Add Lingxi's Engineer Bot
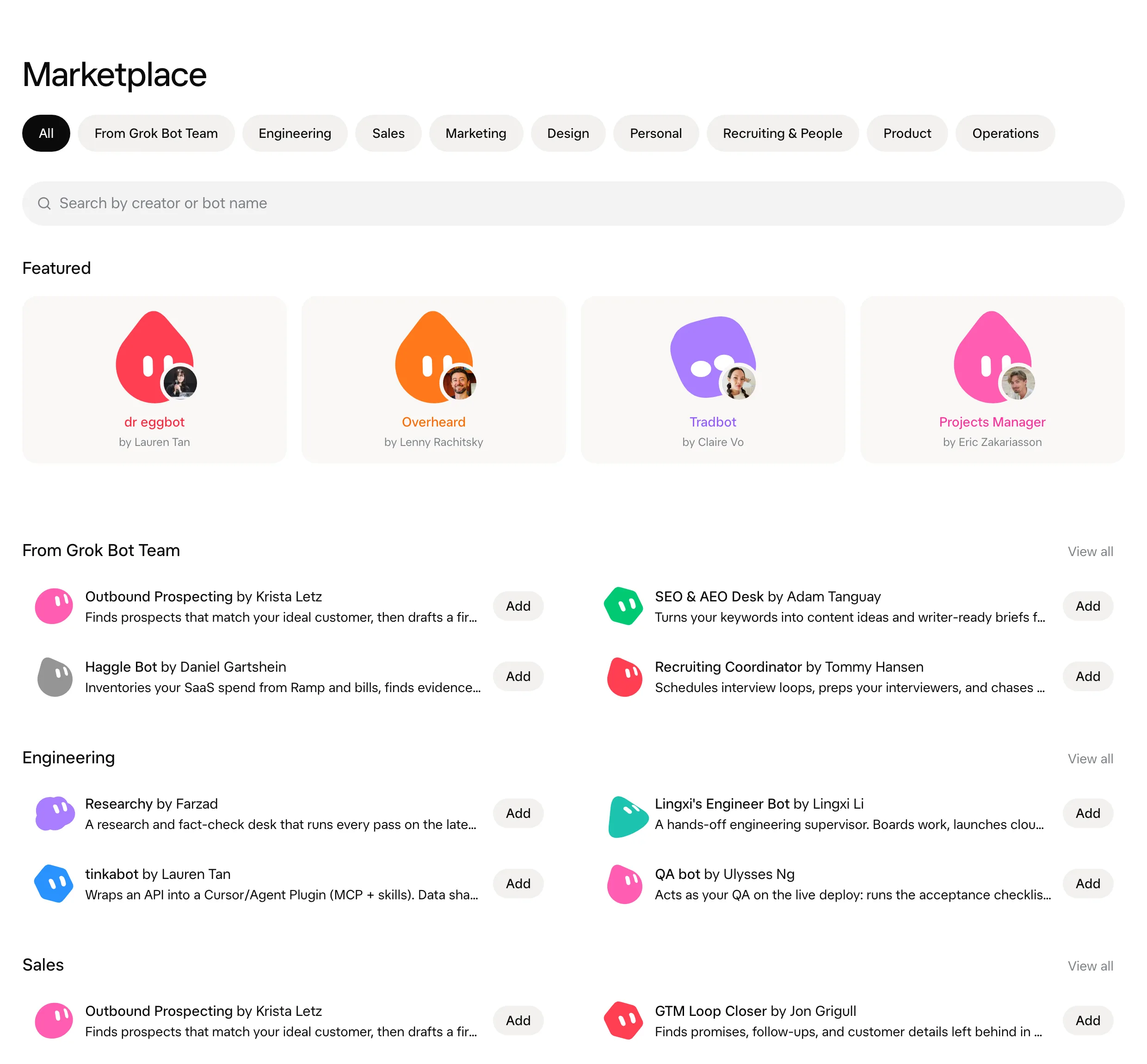Viewport: 1147px width, 1064px height. tap(1088, 813)
